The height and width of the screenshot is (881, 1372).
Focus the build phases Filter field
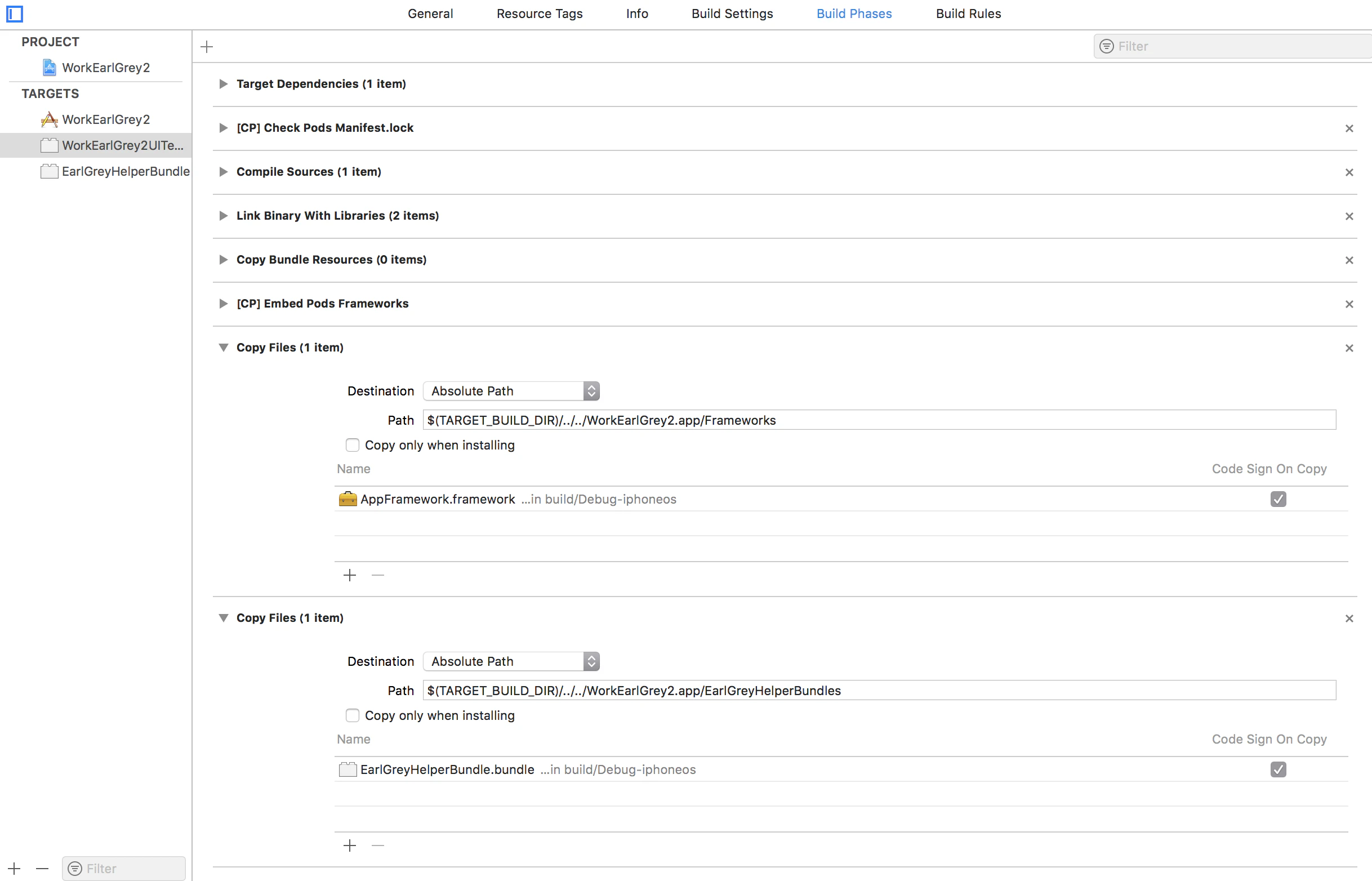point(1232,46)
